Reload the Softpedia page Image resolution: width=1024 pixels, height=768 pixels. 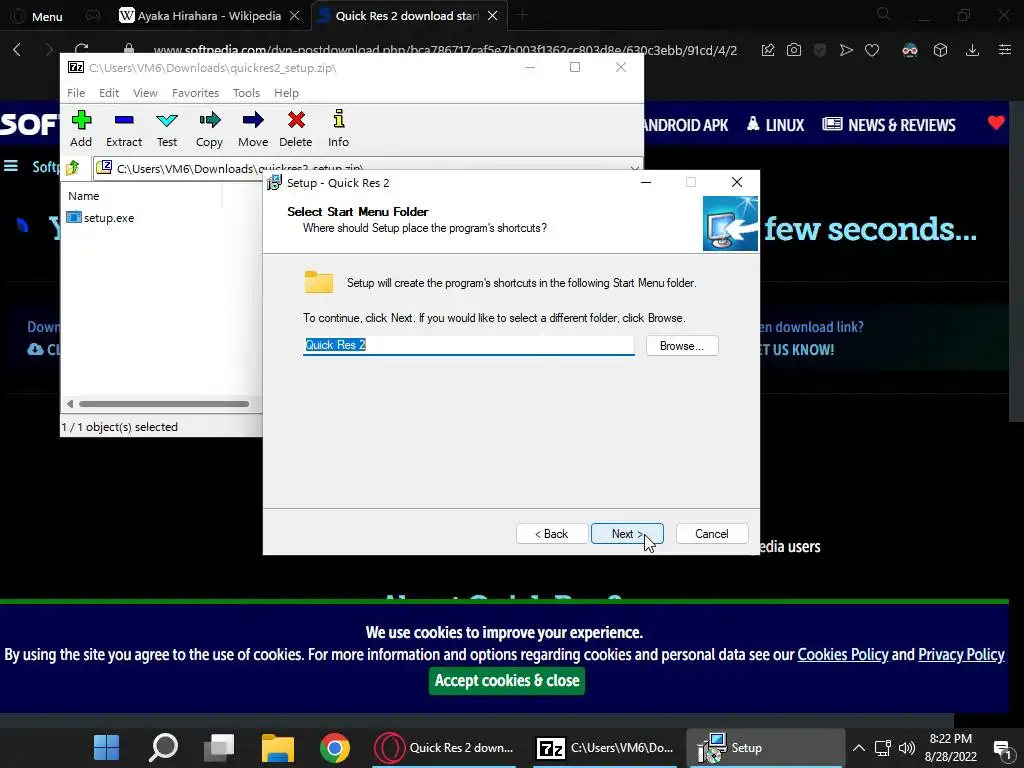click(x=82, y=50)
